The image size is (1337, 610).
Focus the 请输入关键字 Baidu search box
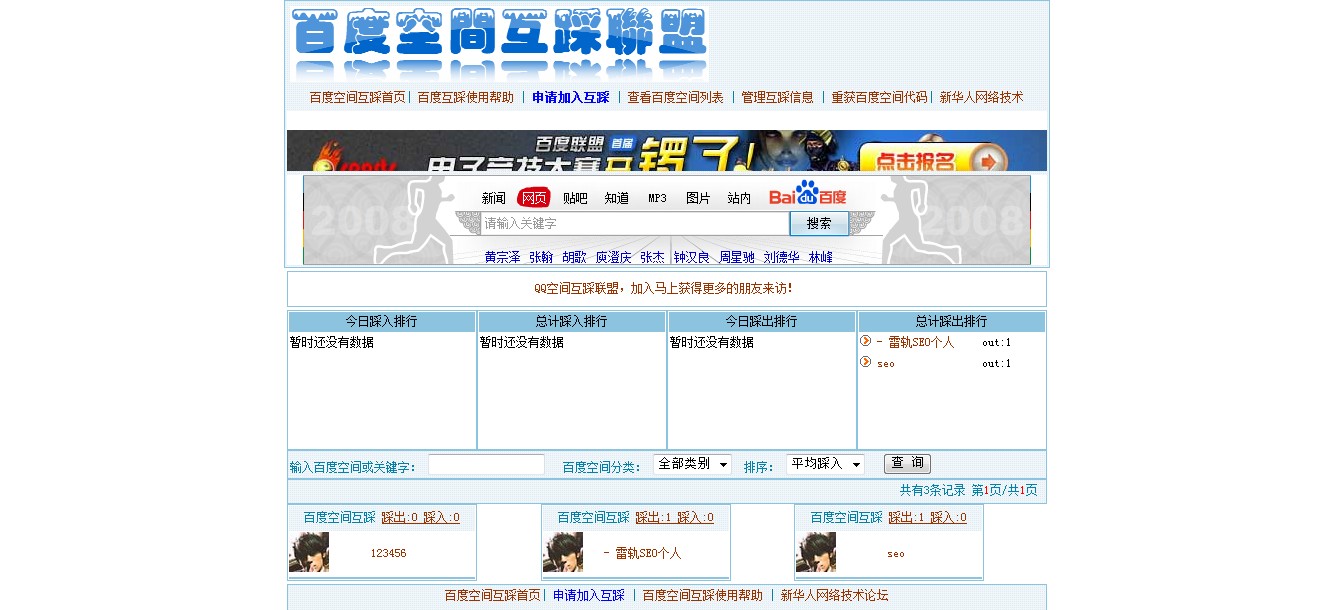coord(635,224)
